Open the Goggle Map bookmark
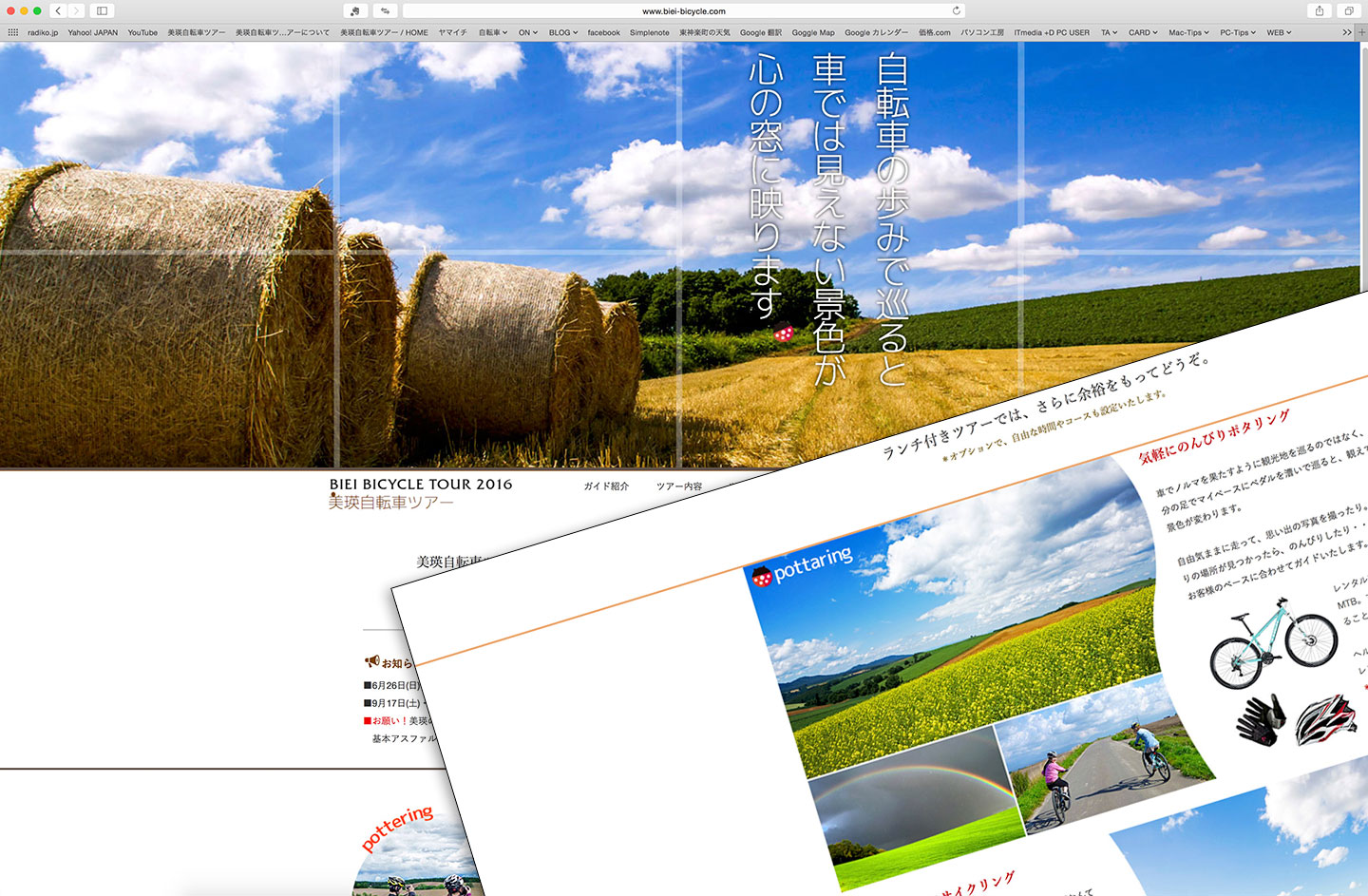Screen dimensions: 1368x896 [813, 32]
